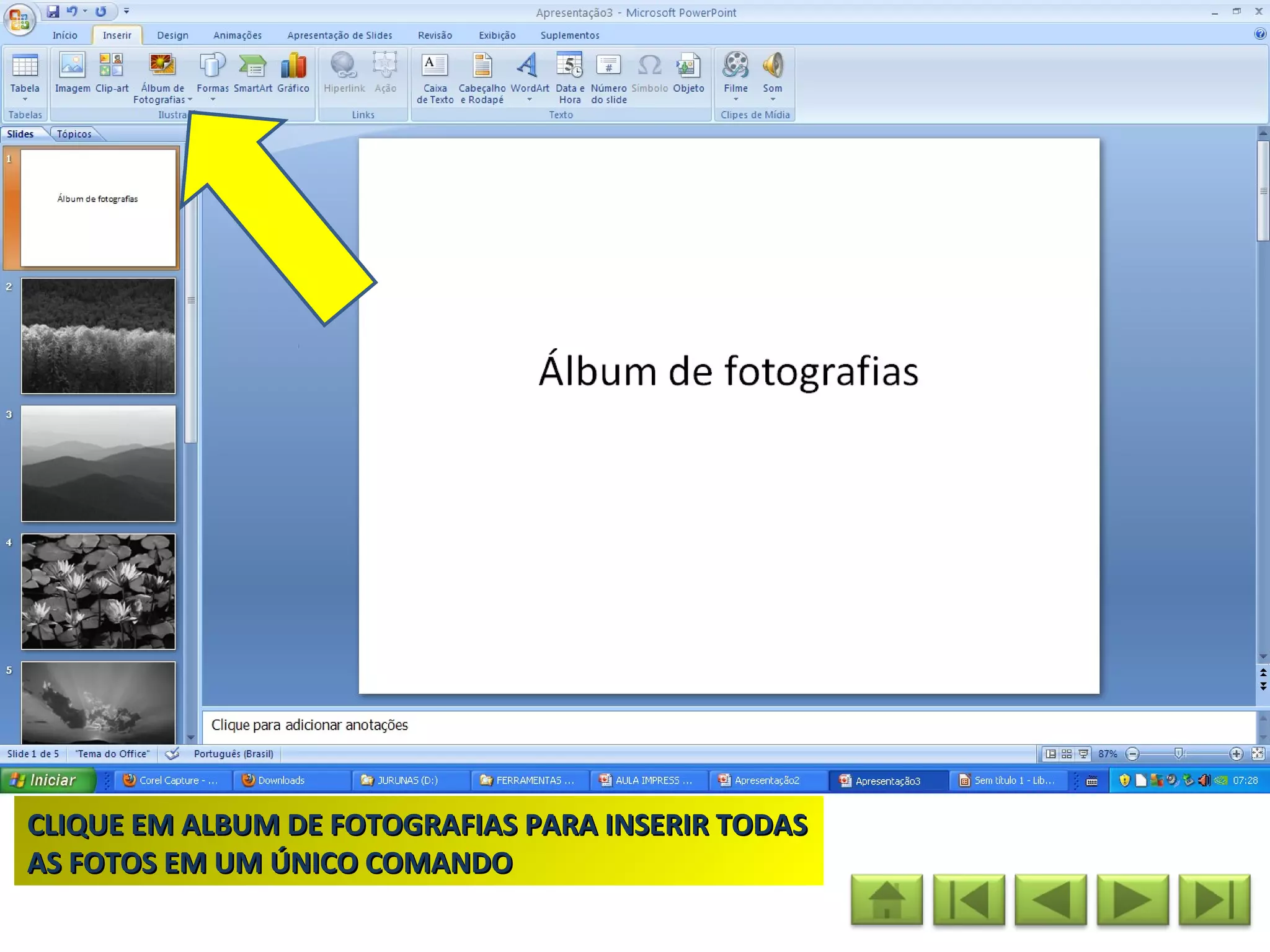Click the Iniciar start button
This screenshot has width=1270, height=952.
coord(48,780)
